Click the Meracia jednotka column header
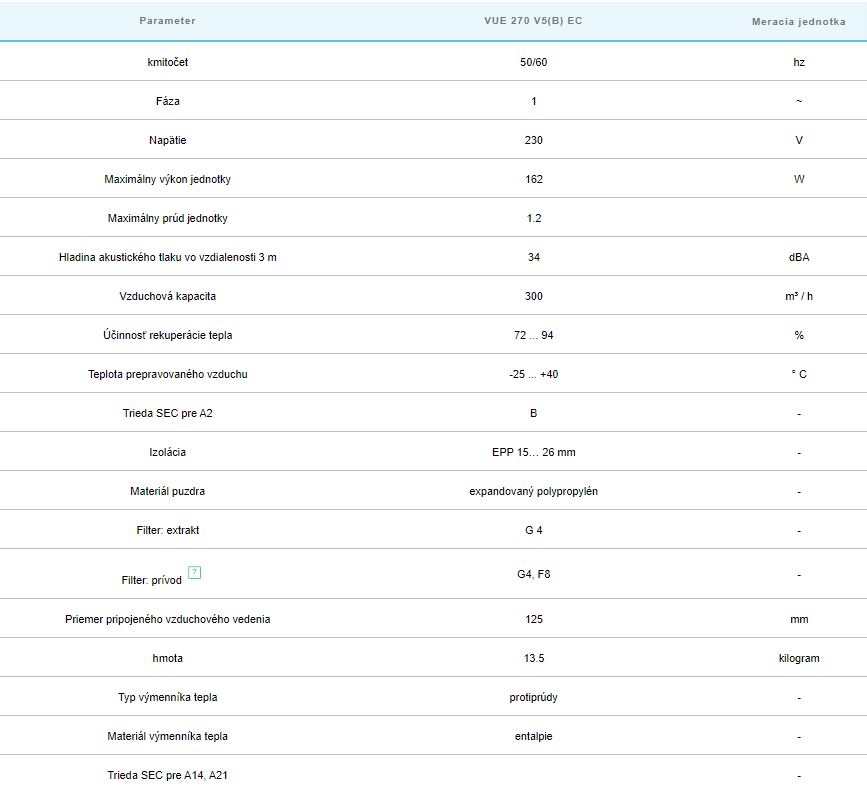 [798, 22]
